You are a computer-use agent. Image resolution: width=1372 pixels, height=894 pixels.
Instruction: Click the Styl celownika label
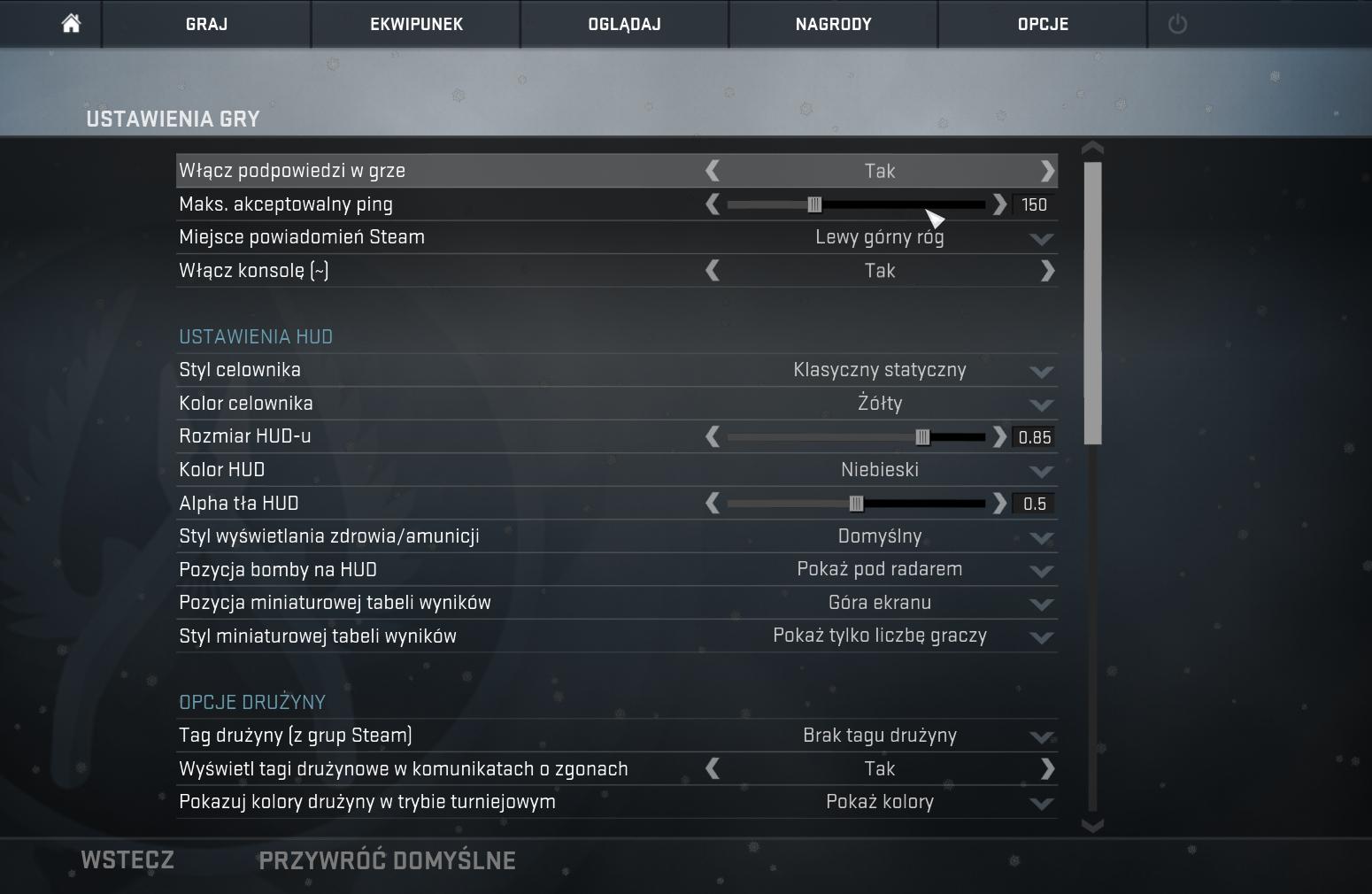[240, 370]
